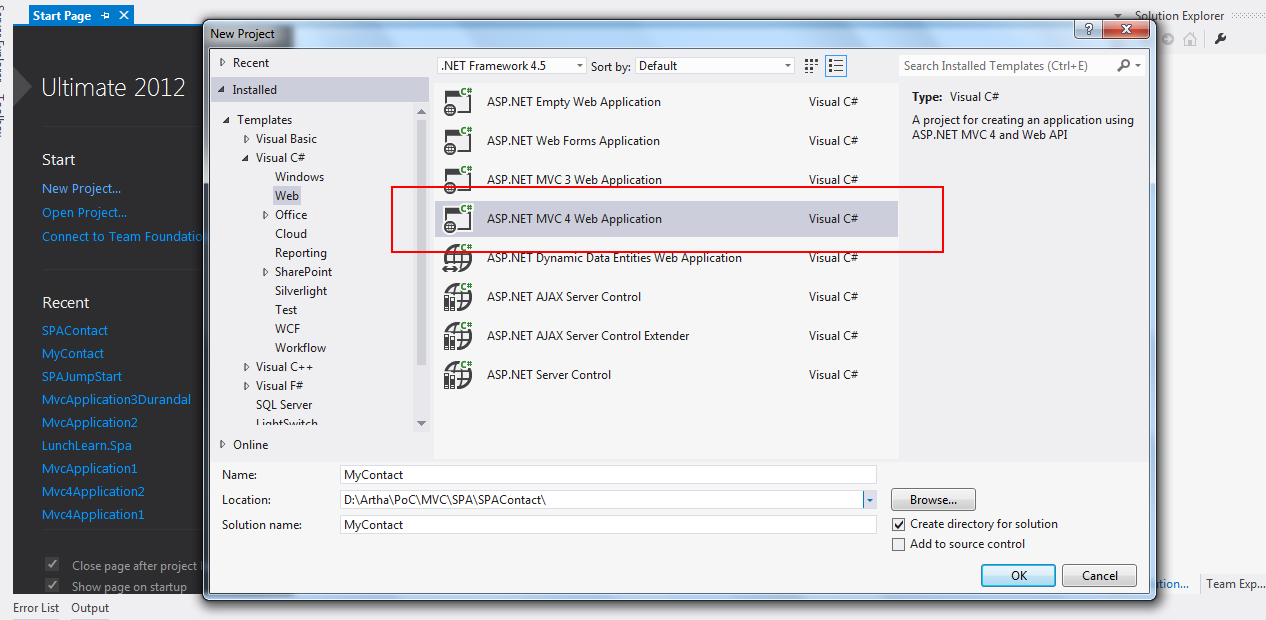This screenshot has width=1266, height=620.
Task: Uncheck Create directory for solution
Action: (898, 524)
